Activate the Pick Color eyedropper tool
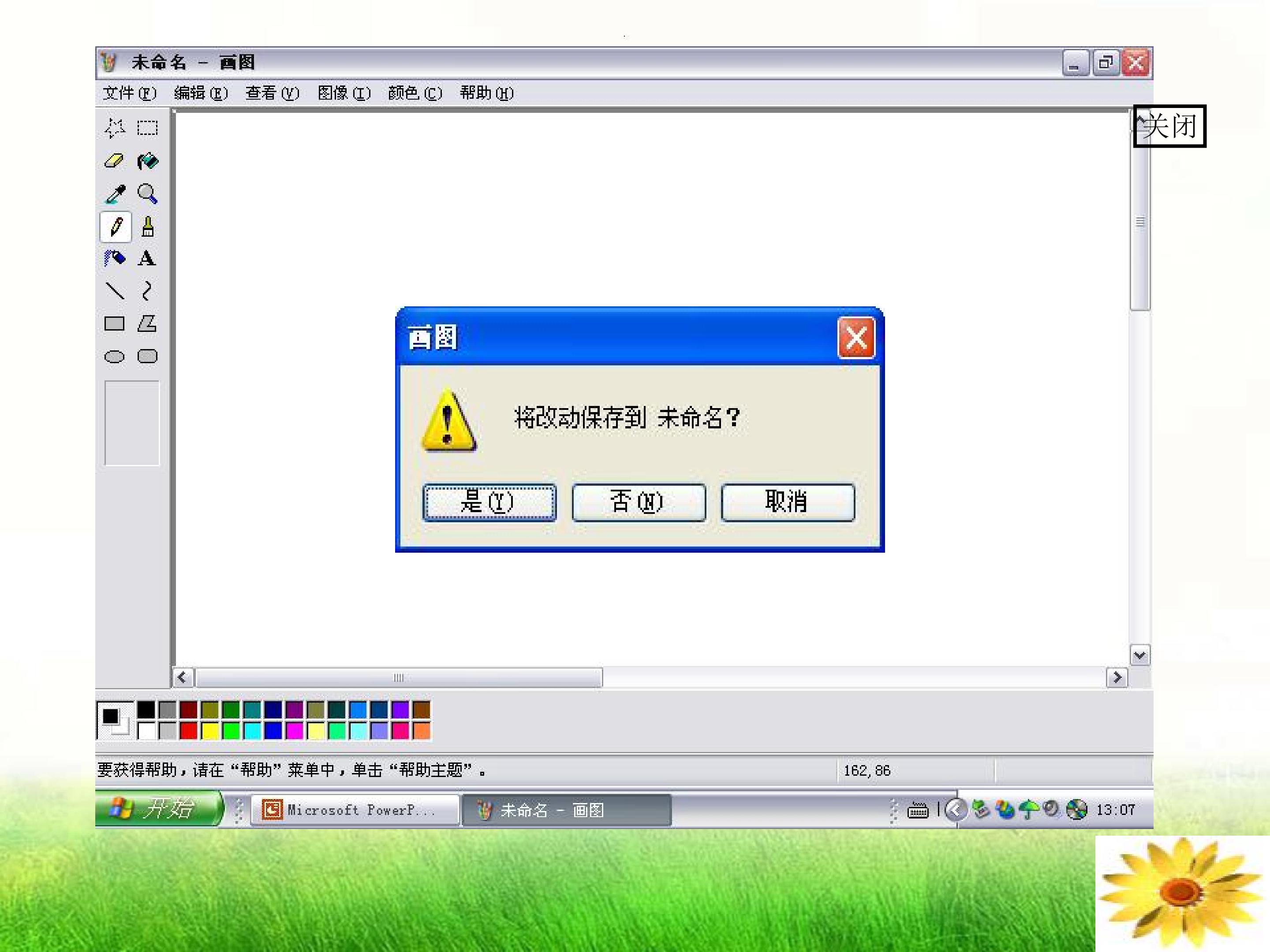 [115, 194]
